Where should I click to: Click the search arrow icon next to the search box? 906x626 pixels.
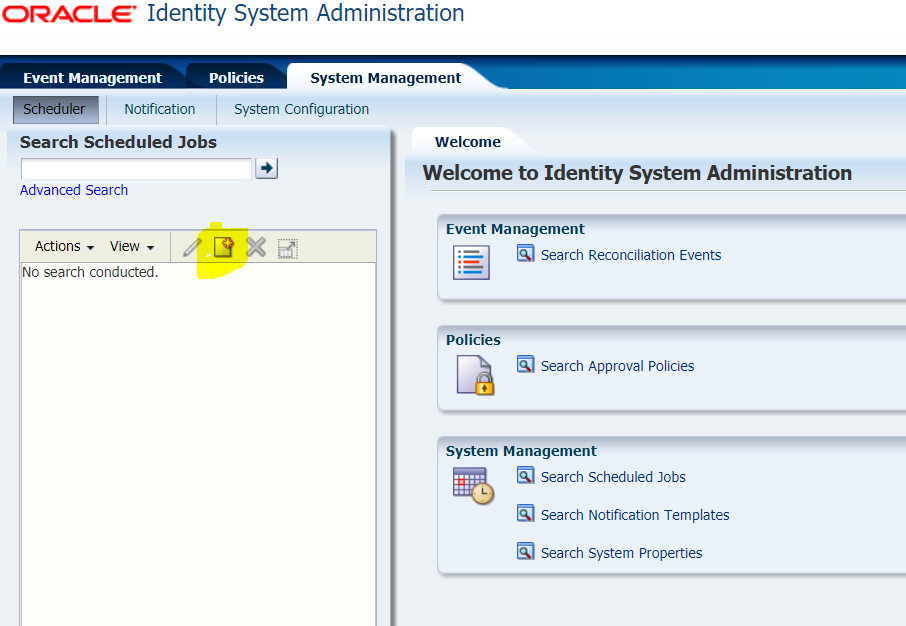[x=265, y=168]
